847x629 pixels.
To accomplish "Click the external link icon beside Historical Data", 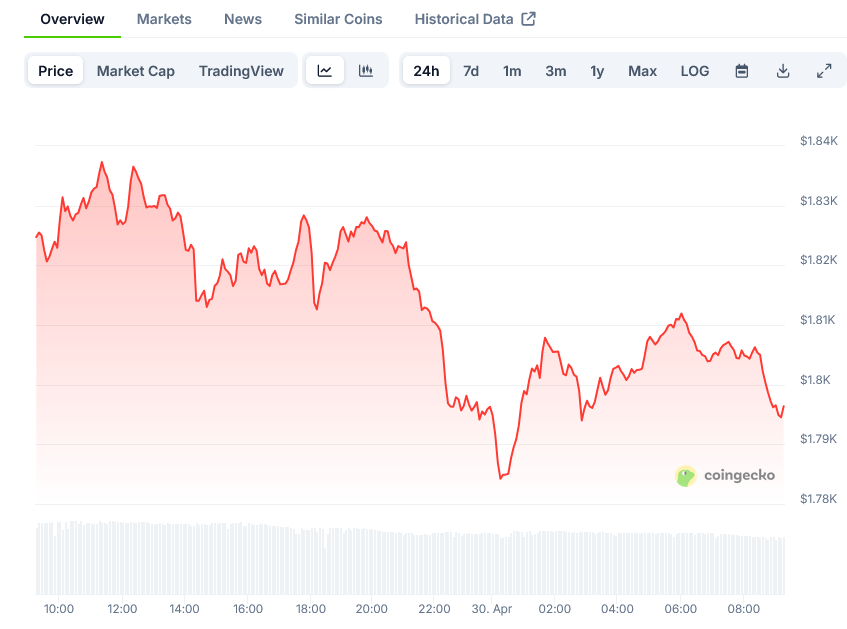I will point(529,19).
